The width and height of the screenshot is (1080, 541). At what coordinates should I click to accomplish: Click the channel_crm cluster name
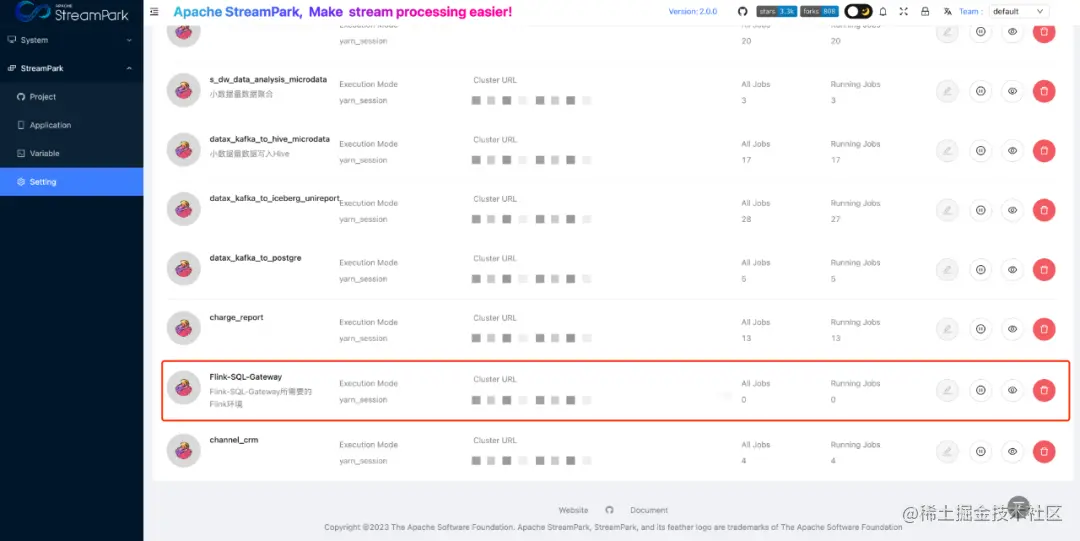click(233, 439)
